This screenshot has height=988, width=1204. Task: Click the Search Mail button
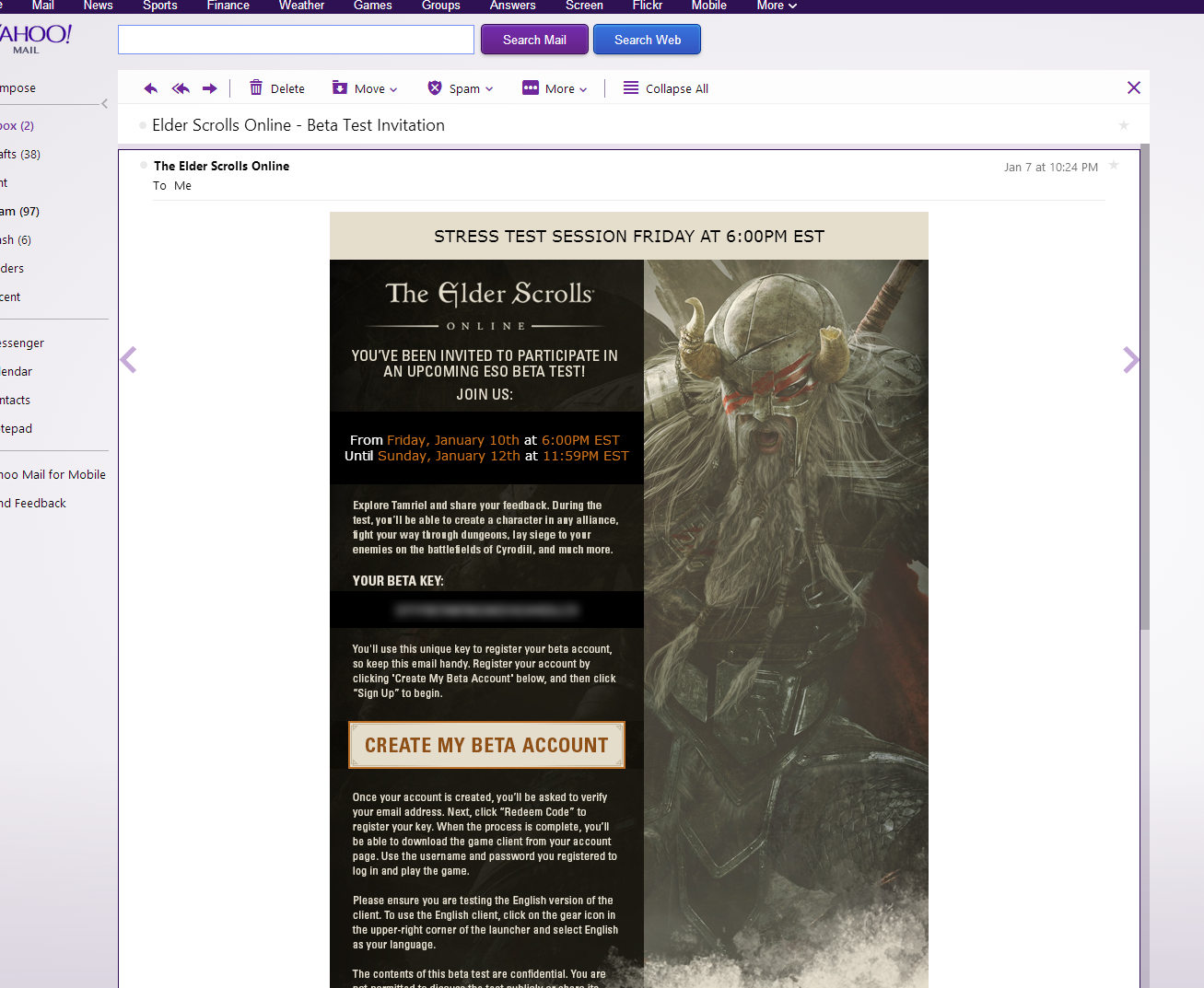tap(534, 40)
